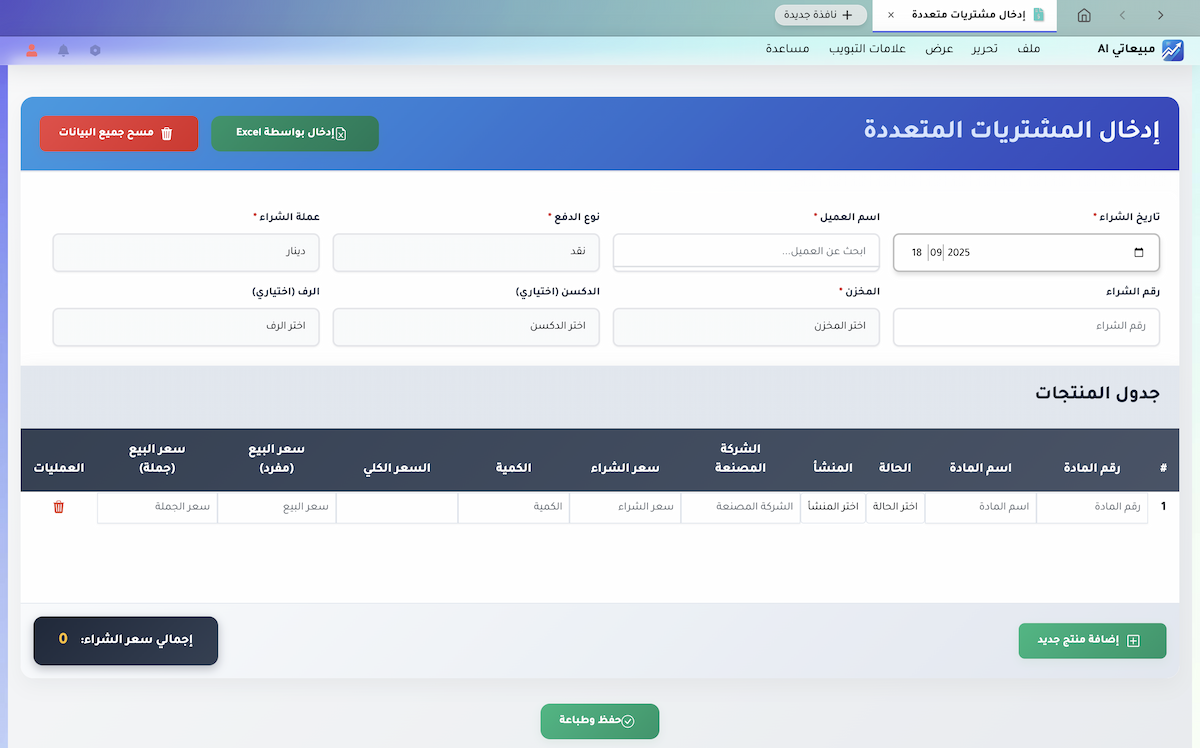The height and width of the screenshot is (748, 1200).
Task: Click the home icon in the title bar
Action: 1085,16
